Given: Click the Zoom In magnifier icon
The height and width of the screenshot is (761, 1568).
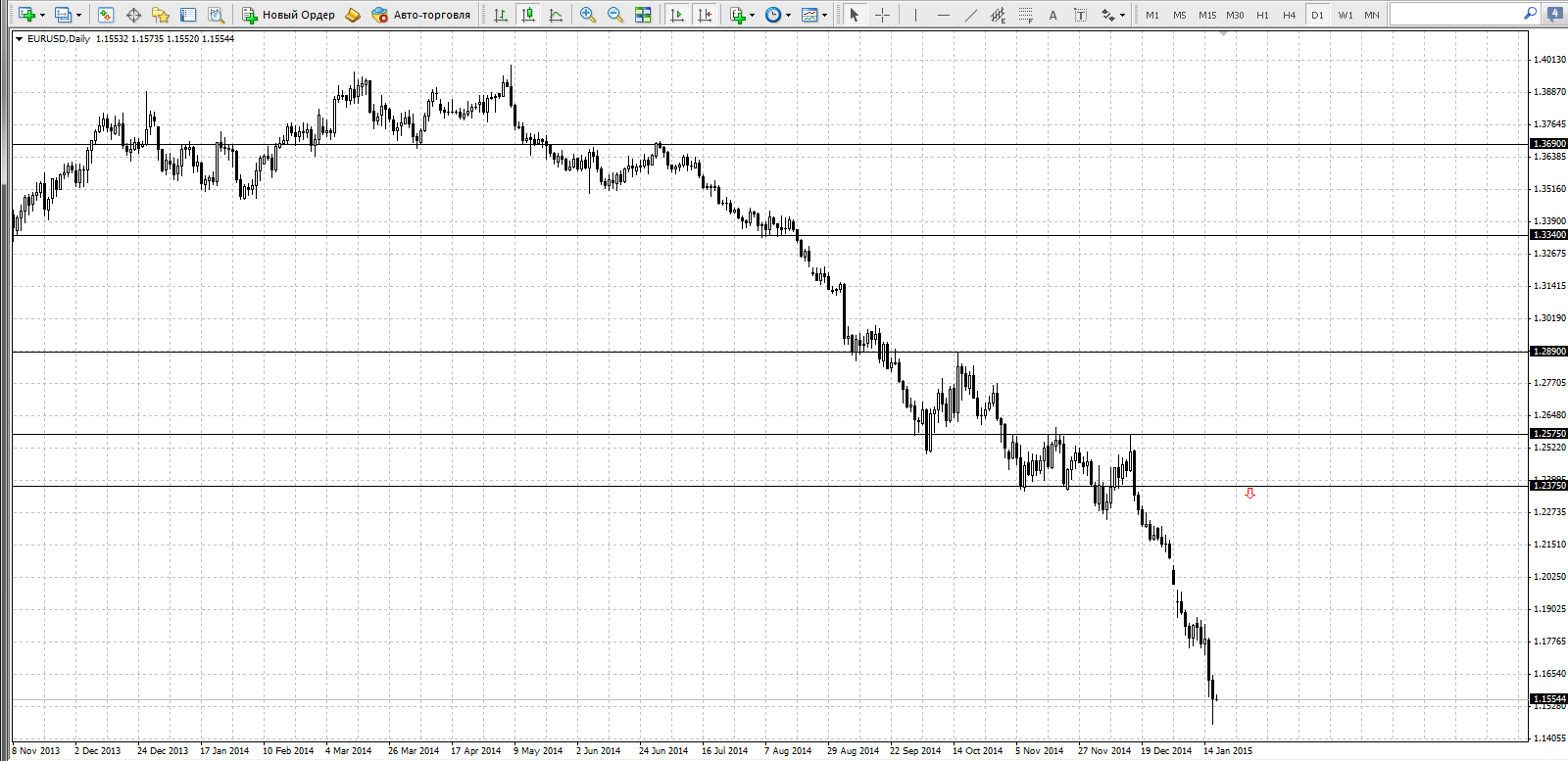Looking at the screenshot, I should pyautogui.click(x=588, y=15).
